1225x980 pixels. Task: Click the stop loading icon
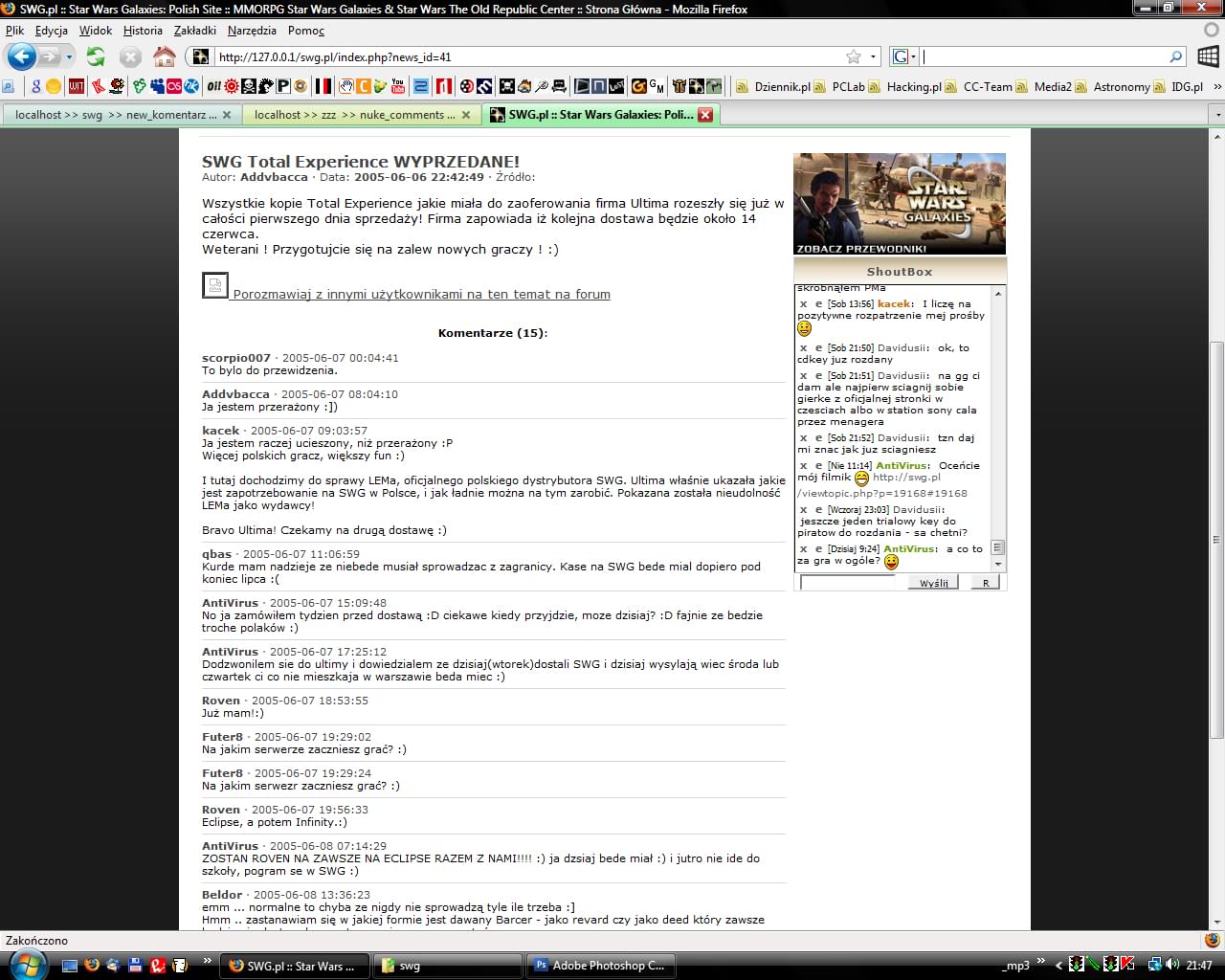pyautogui.click(x=130, y=57)
